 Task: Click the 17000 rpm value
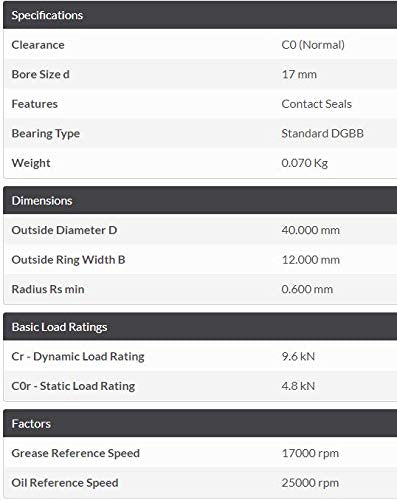point(310,453)
